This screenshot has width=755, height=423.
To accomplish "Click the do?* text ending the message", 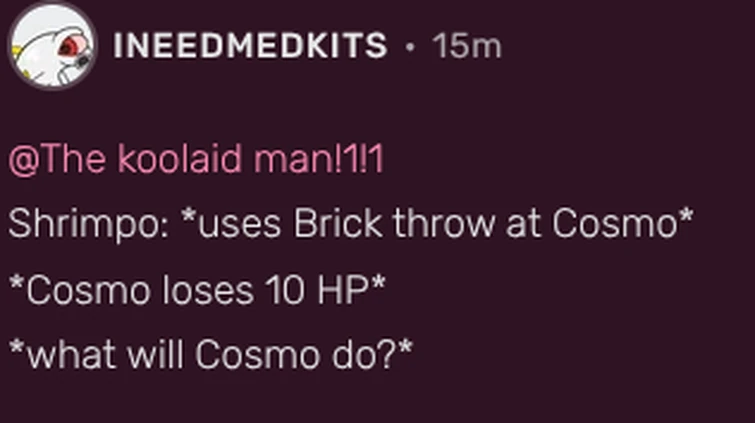I will point(372,354).
